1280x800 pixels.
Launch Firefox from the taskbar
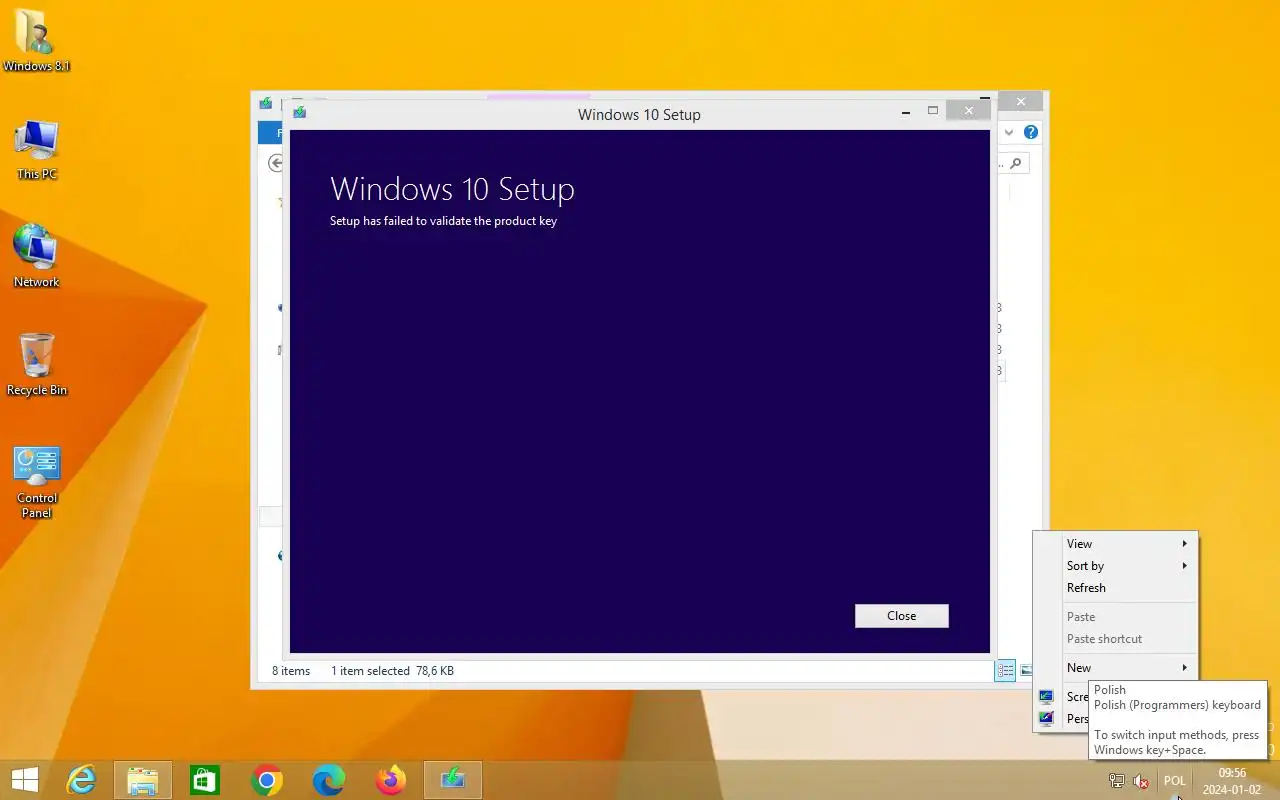click(x=391, y=780)
